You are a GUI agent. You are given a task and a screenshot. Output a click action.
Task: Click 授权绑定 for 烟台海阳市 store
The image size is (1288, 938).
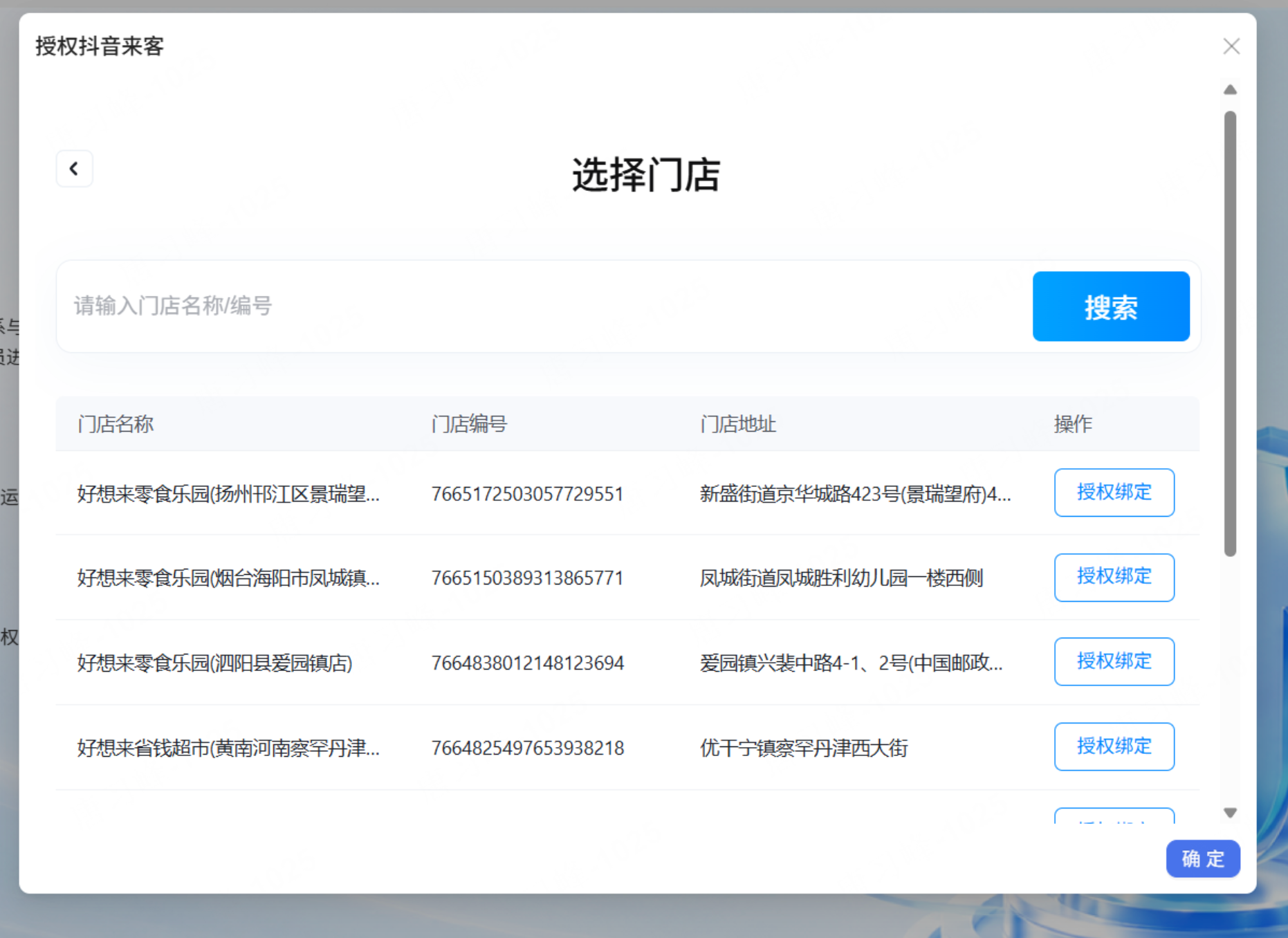click(x=1114, y=577)
